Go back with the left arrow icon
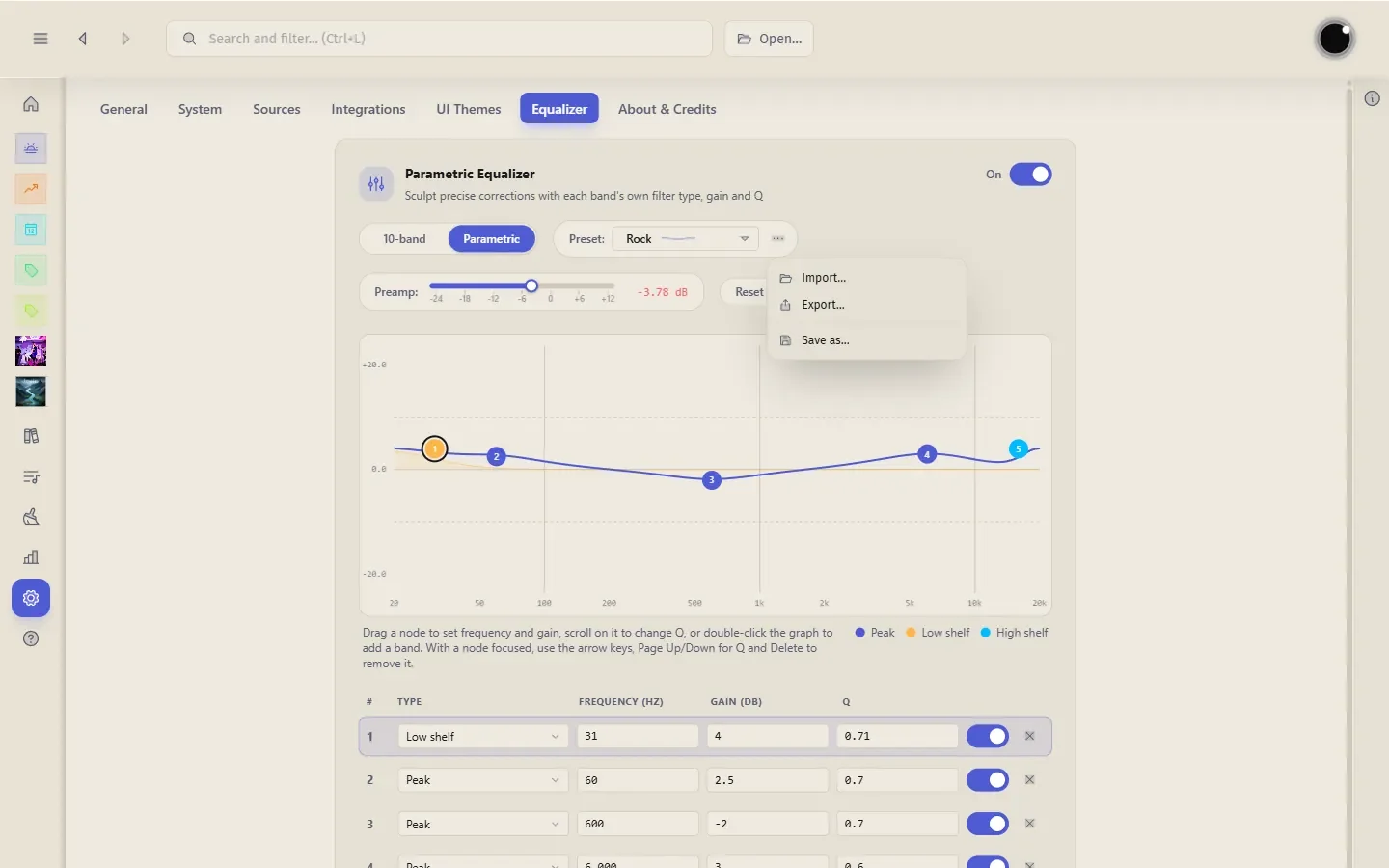 (x=83, y=39)
